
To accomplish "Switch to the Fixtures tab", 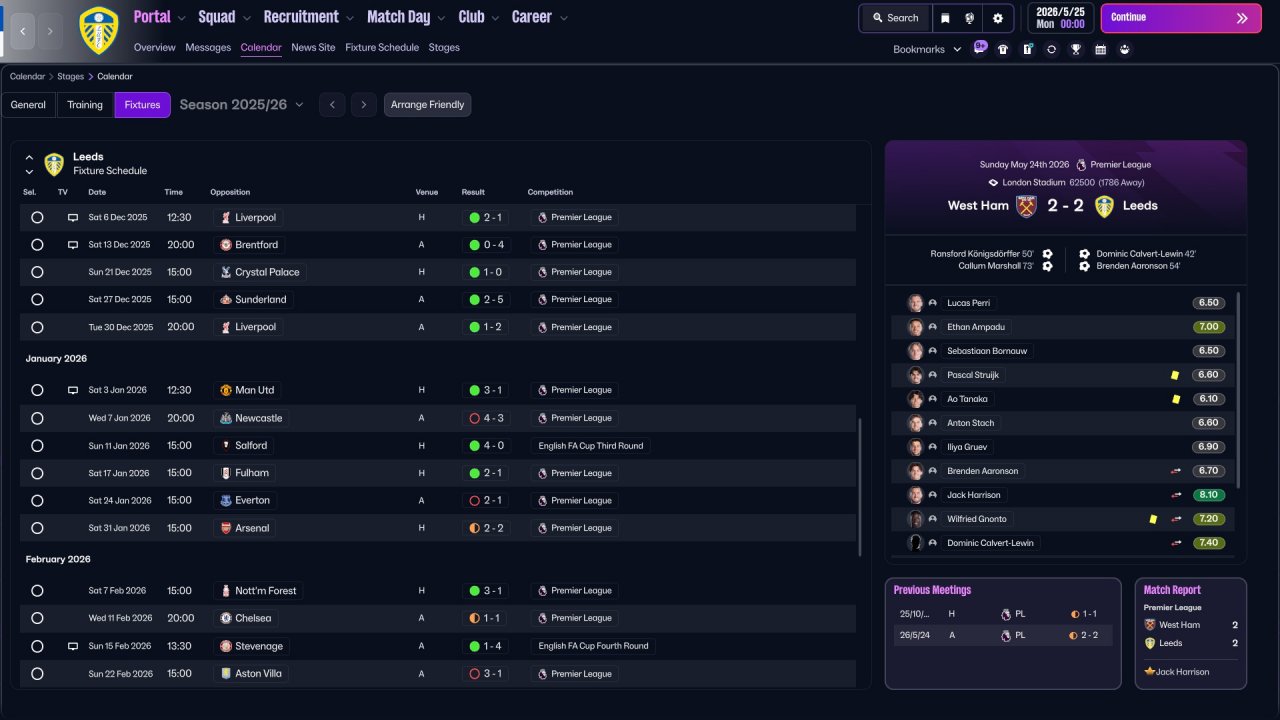I will pos(142,105).
